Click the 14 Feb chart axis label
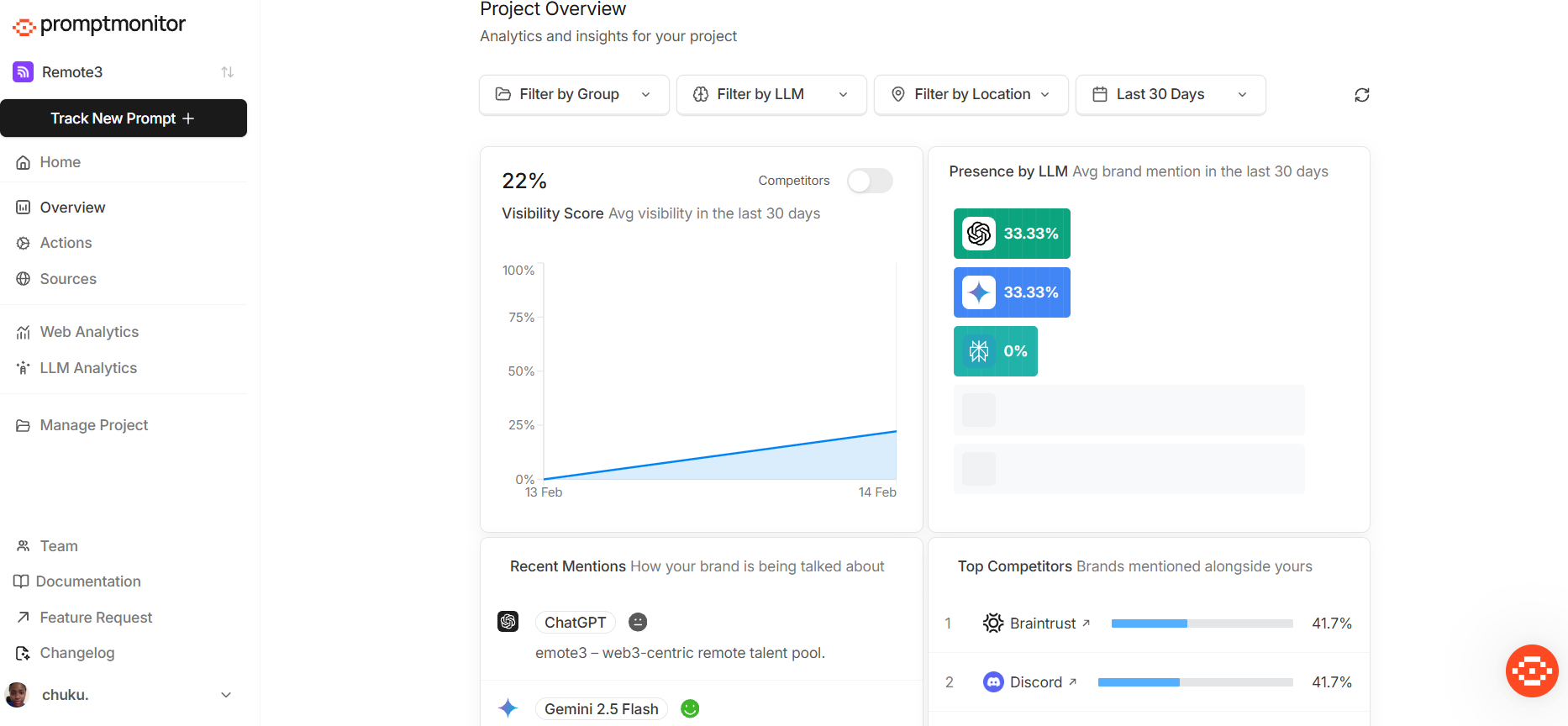 877,492
